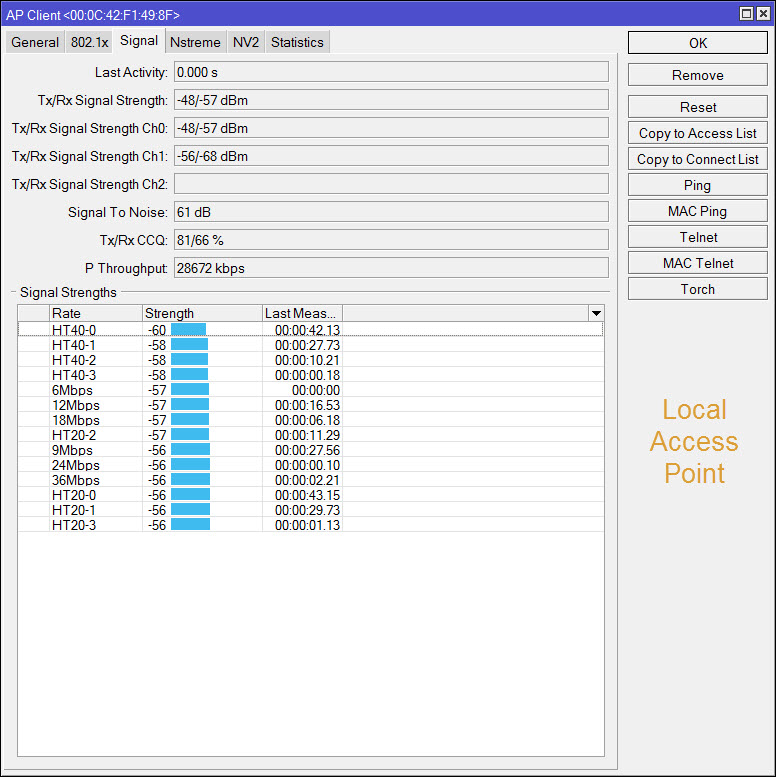The image size is (776, 777).
Task: Select the HT20-1 row
Action: [x=311, y=510]
